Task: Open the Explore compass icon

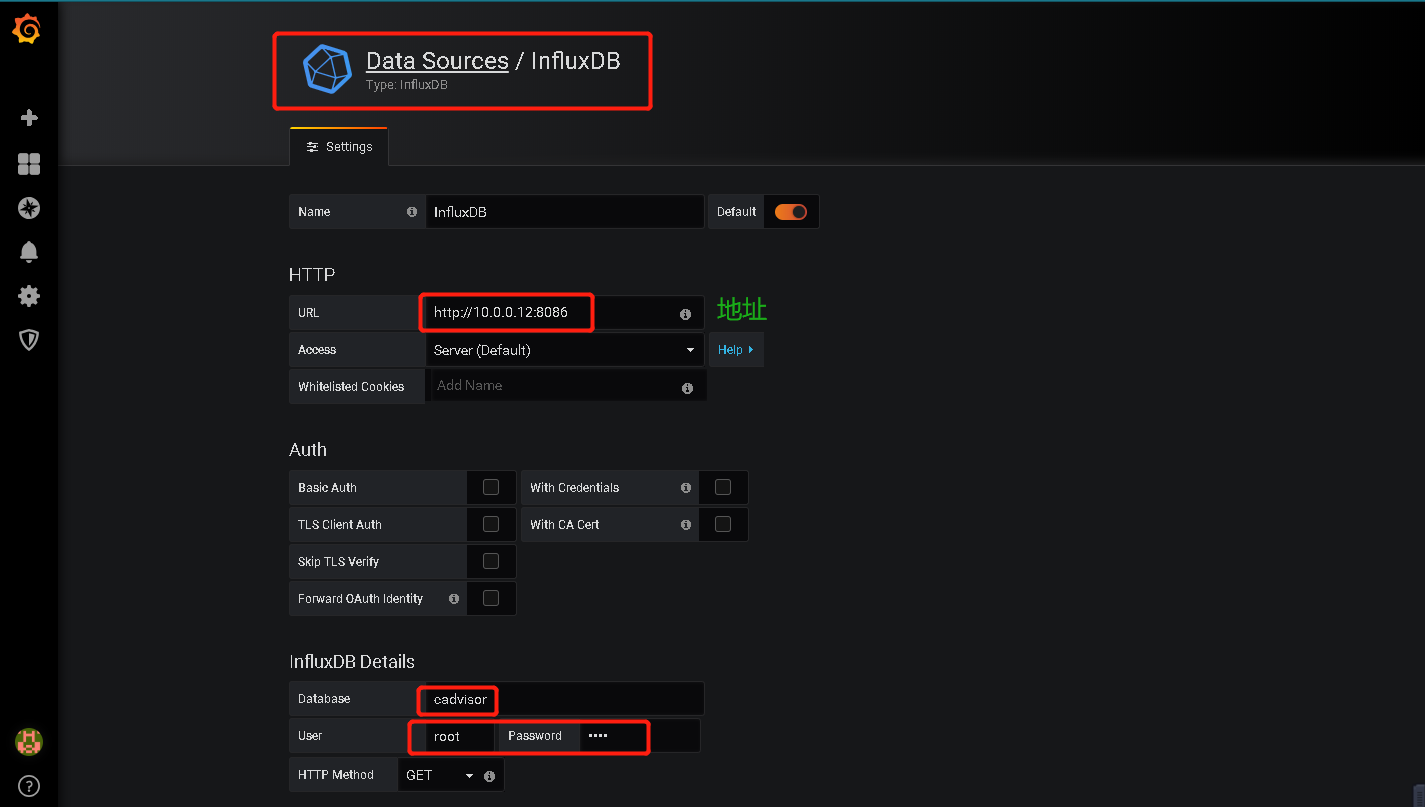Action: tap(29, 208)
